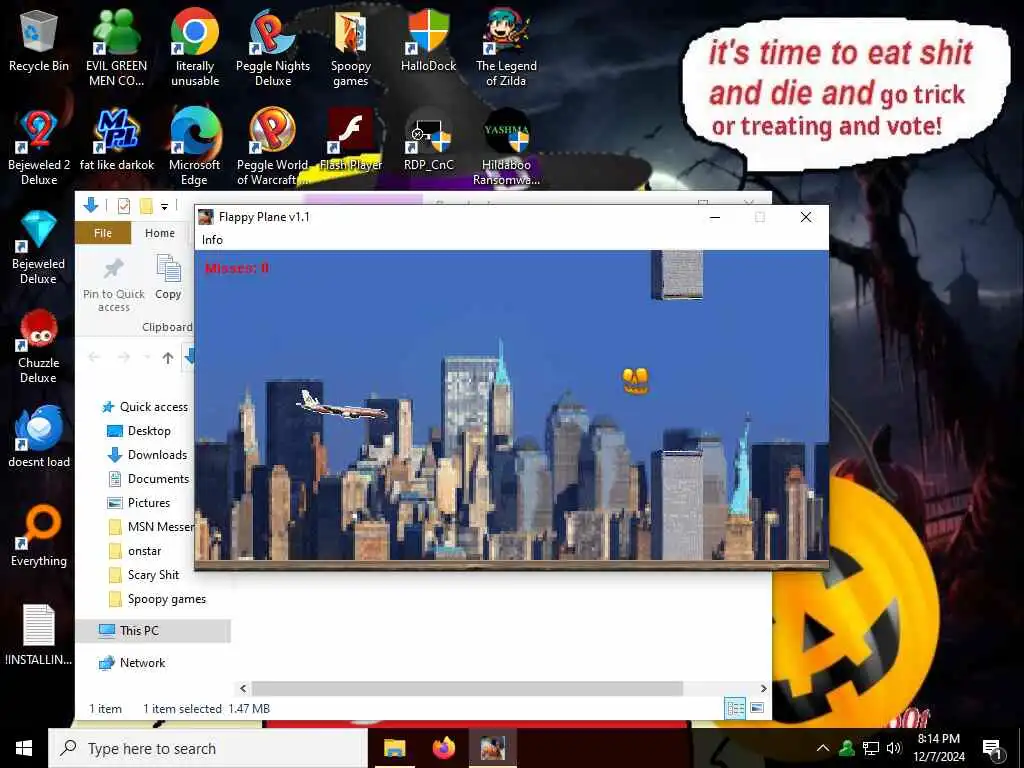Open onstar folder in sidebar
Image resolution: width=1024 pixels, height=768 pixels.
[x=135, y=551]
